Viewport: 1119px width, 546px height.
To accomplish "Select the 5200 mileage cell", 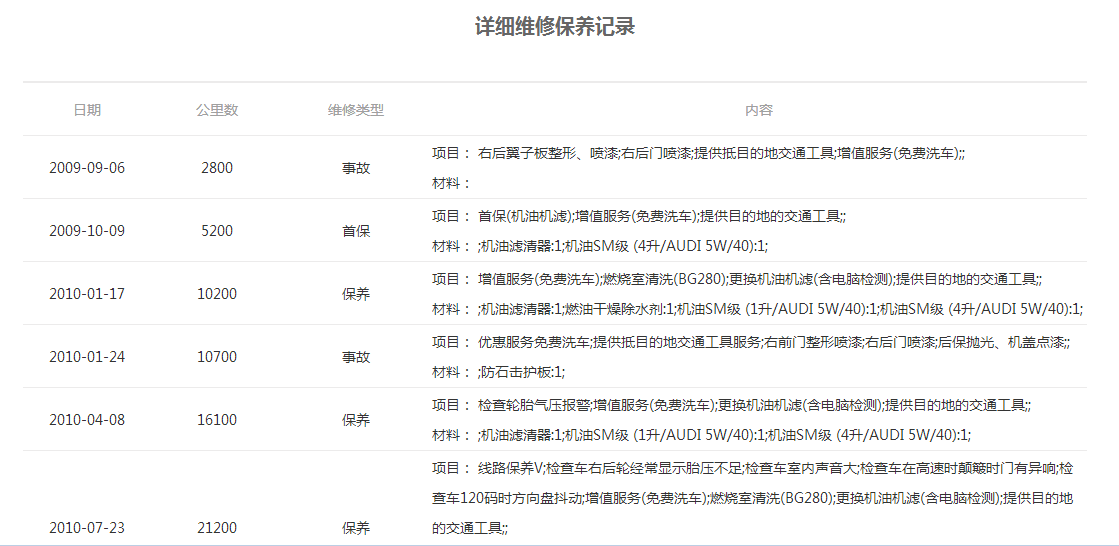I will pos(217,231).
